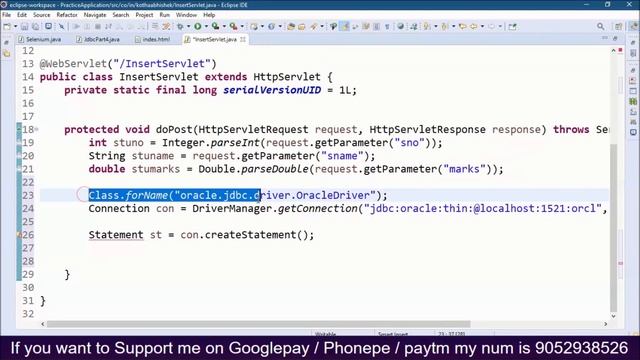Viewport: 640px width, 360px height.
Task: Click the External Tools run icon
Action: pos(233,27)
